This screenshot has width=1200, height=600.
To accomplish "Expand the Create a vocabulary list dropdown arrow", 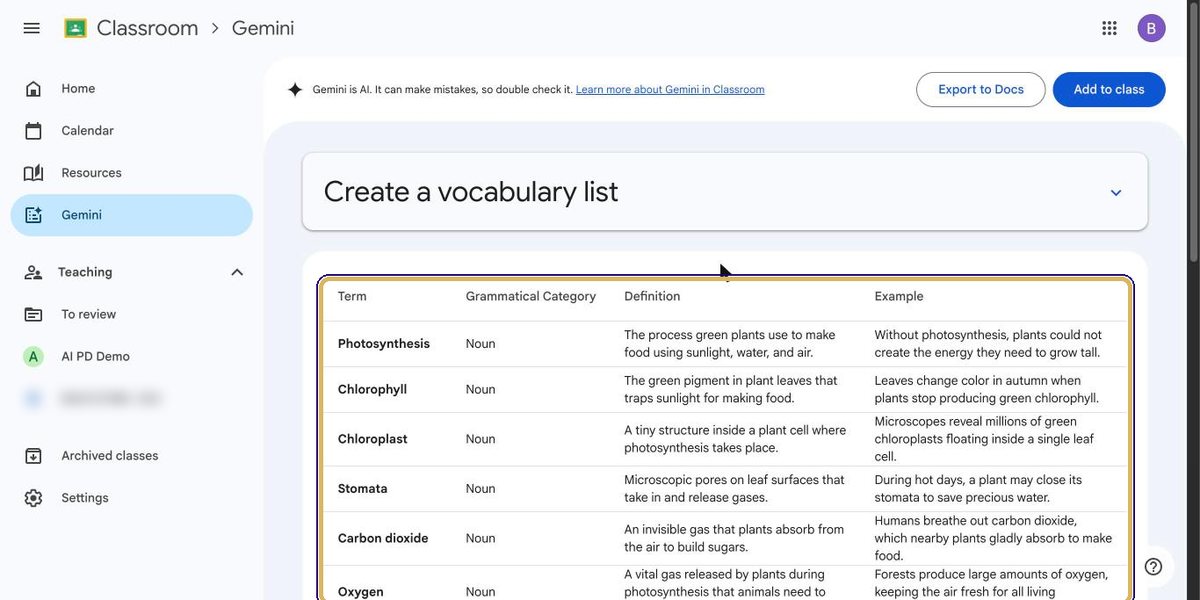I will pyautogui.click(x=1116, y=192).
